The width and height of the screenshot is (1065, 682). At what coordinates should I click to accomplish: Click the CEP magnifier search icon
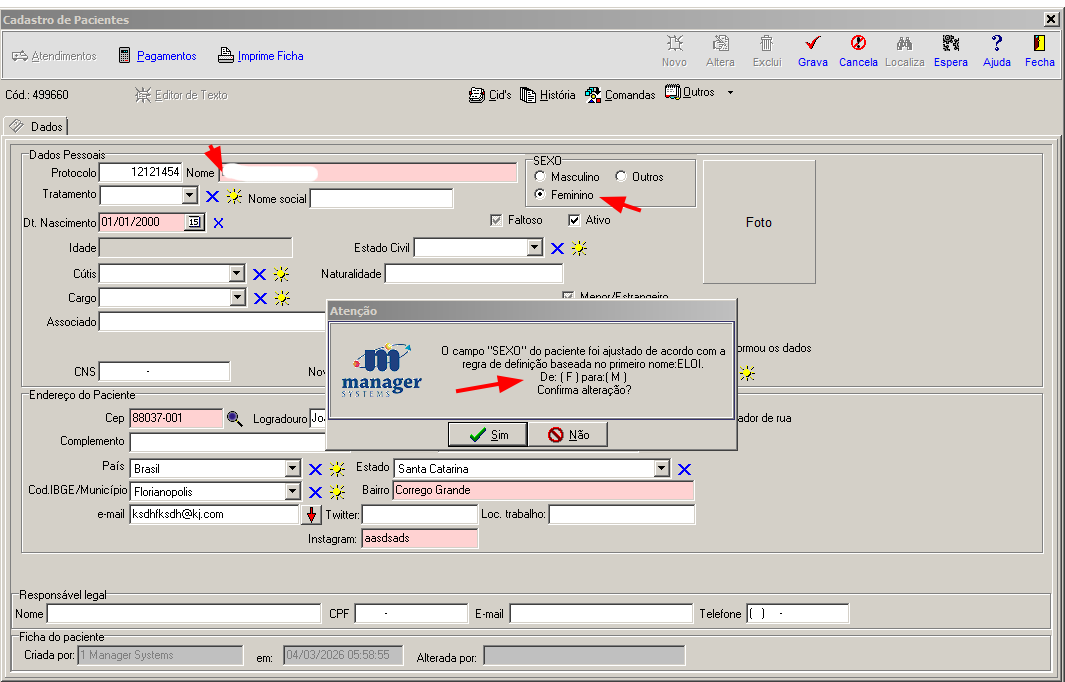point(234,418)
